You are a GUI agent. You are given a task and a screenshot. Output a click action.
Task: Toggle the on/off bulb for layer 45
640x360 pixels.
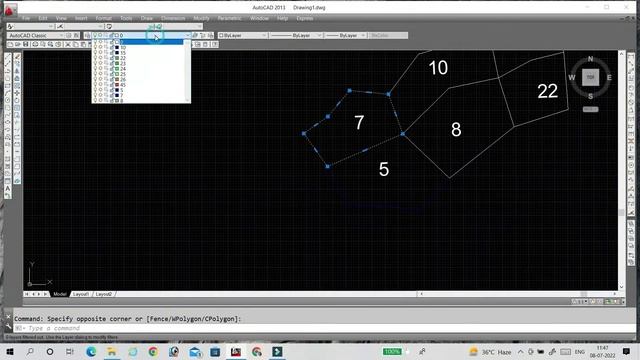pyautogui.click(x=96, y=85)
